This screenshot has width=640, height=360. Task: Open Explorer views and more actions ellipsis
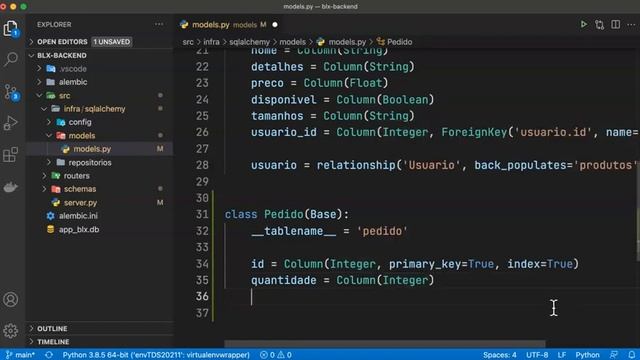pyautogui.click(x=159, y=24)
